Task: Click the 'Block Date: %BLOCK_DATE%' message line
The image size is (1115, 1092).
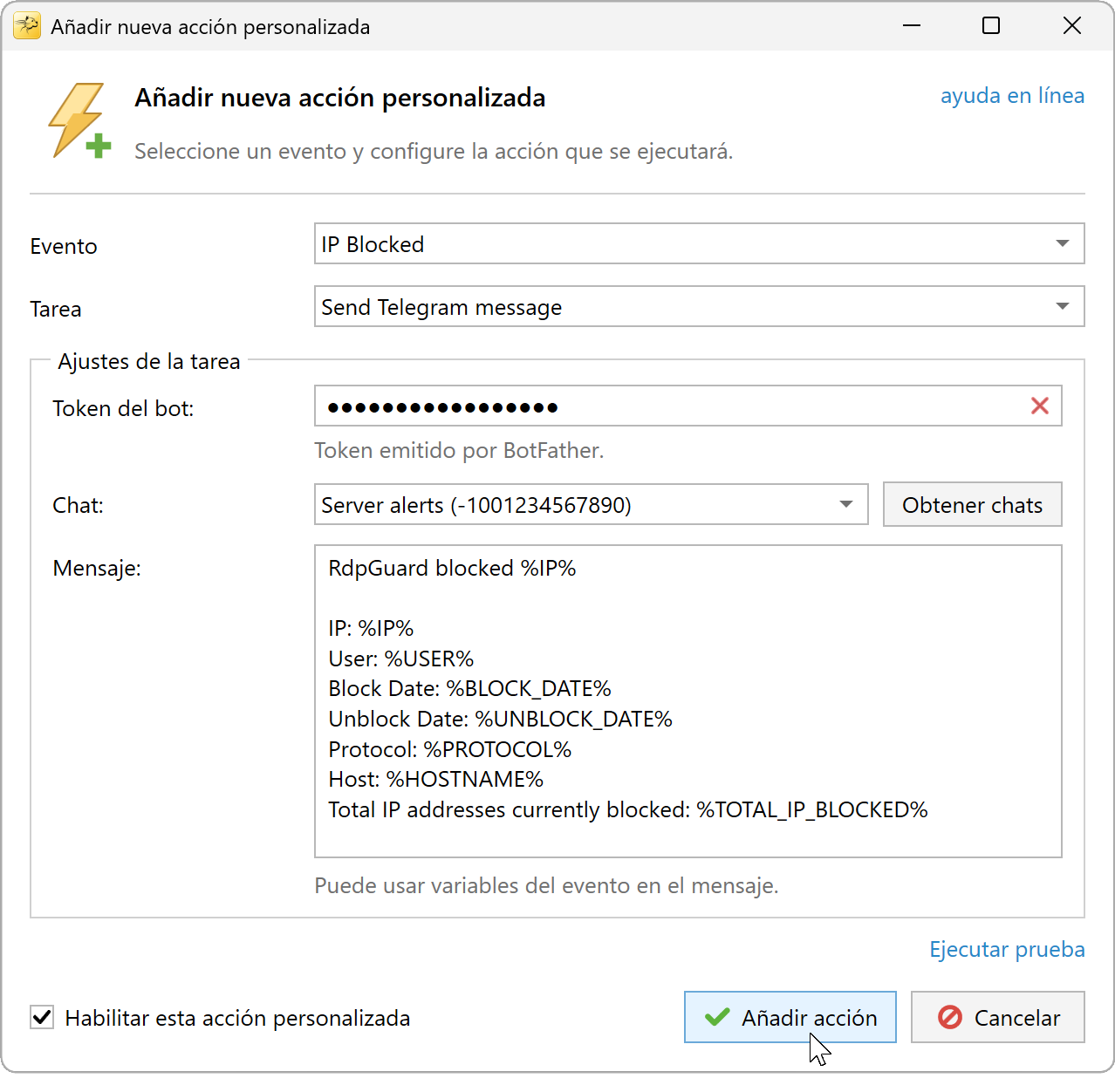Action: (469, 688)
